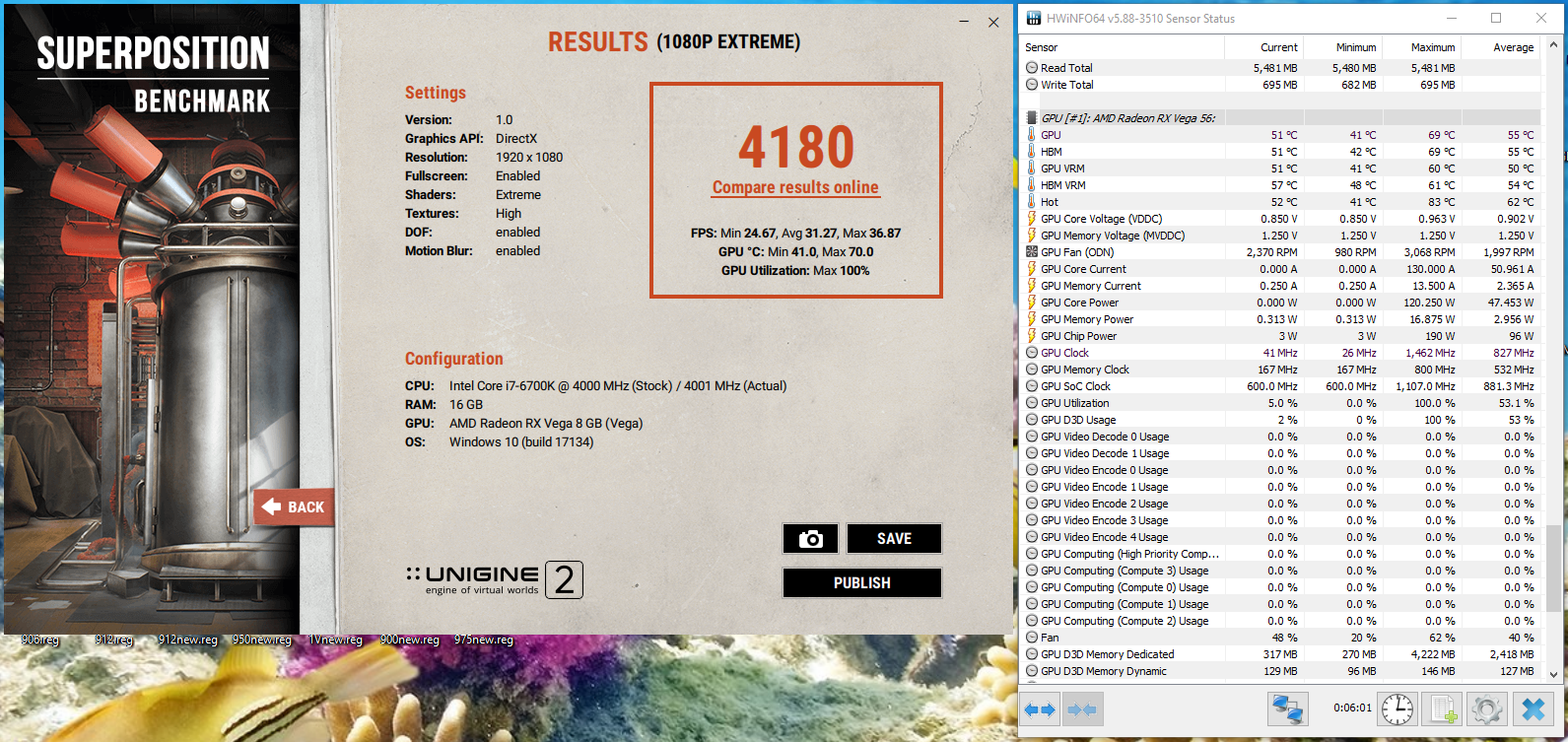Click the GPU chip icon of Radeon RX Vega 56 header

click(1032, 118)
